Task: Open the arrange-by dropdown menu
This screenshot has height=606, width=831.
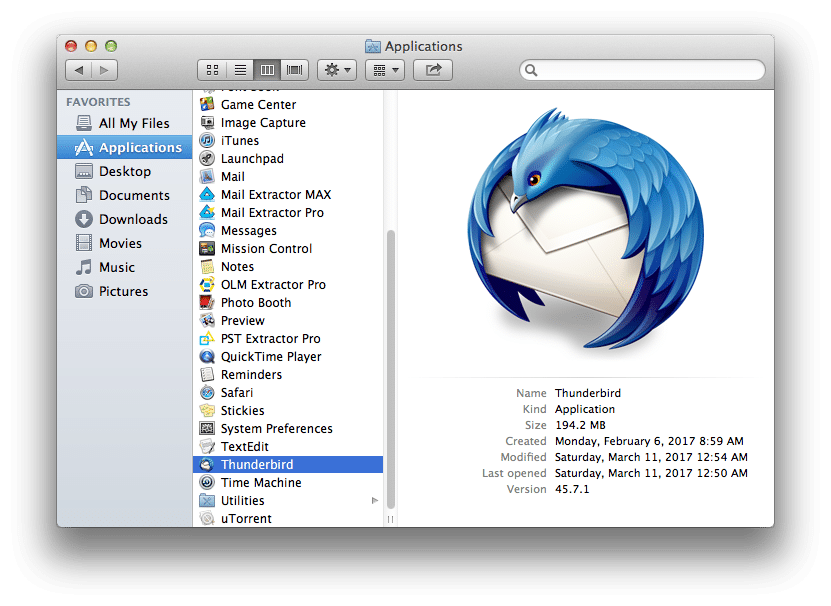Action: 384,69
